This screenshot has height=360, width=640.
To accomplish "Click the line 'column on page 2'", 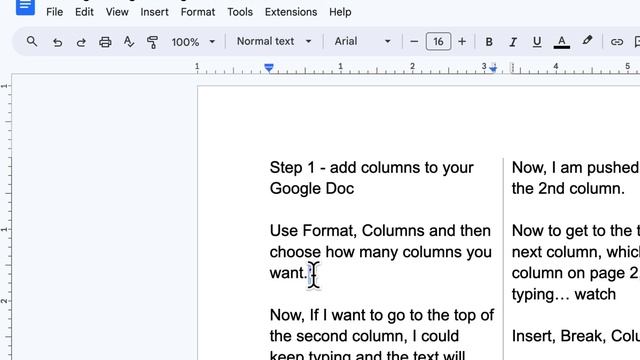I will tap(575, 273).
